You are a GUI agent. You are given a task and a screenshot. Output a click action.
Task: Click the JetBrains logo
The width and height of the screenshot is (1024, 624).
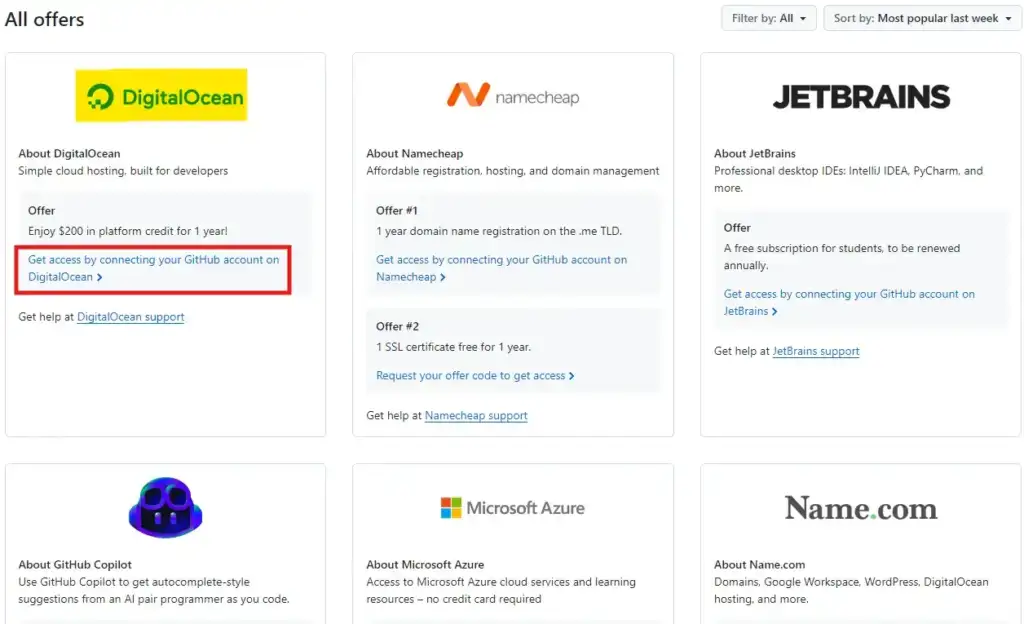coord(861,96)
